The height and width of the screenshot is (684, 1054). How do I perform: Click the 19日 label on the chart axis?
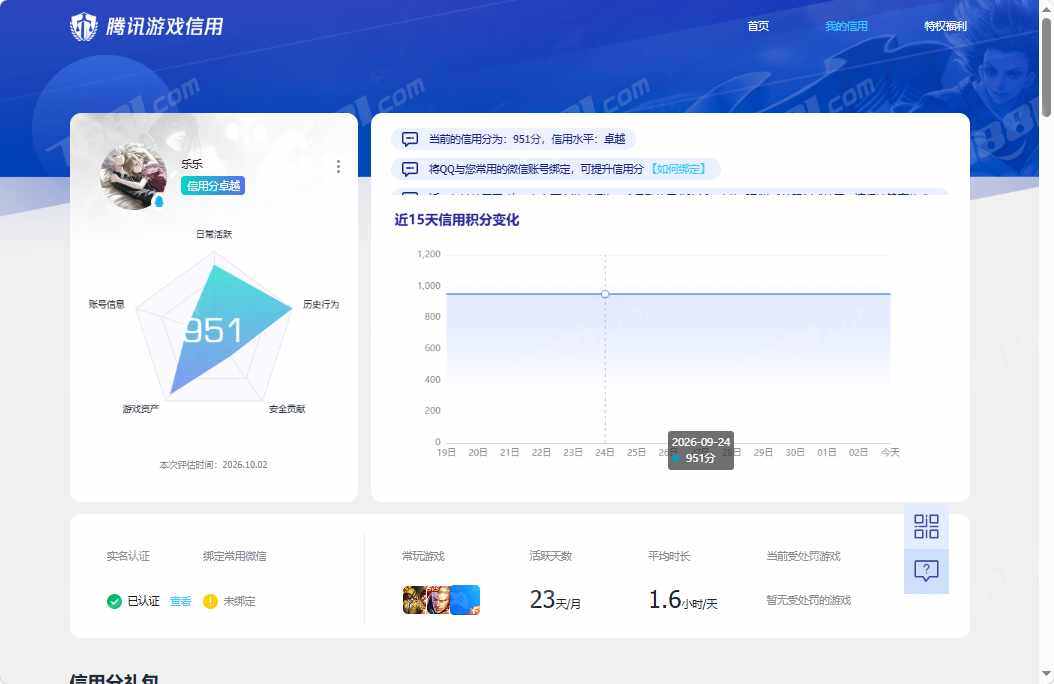(446, 452)
